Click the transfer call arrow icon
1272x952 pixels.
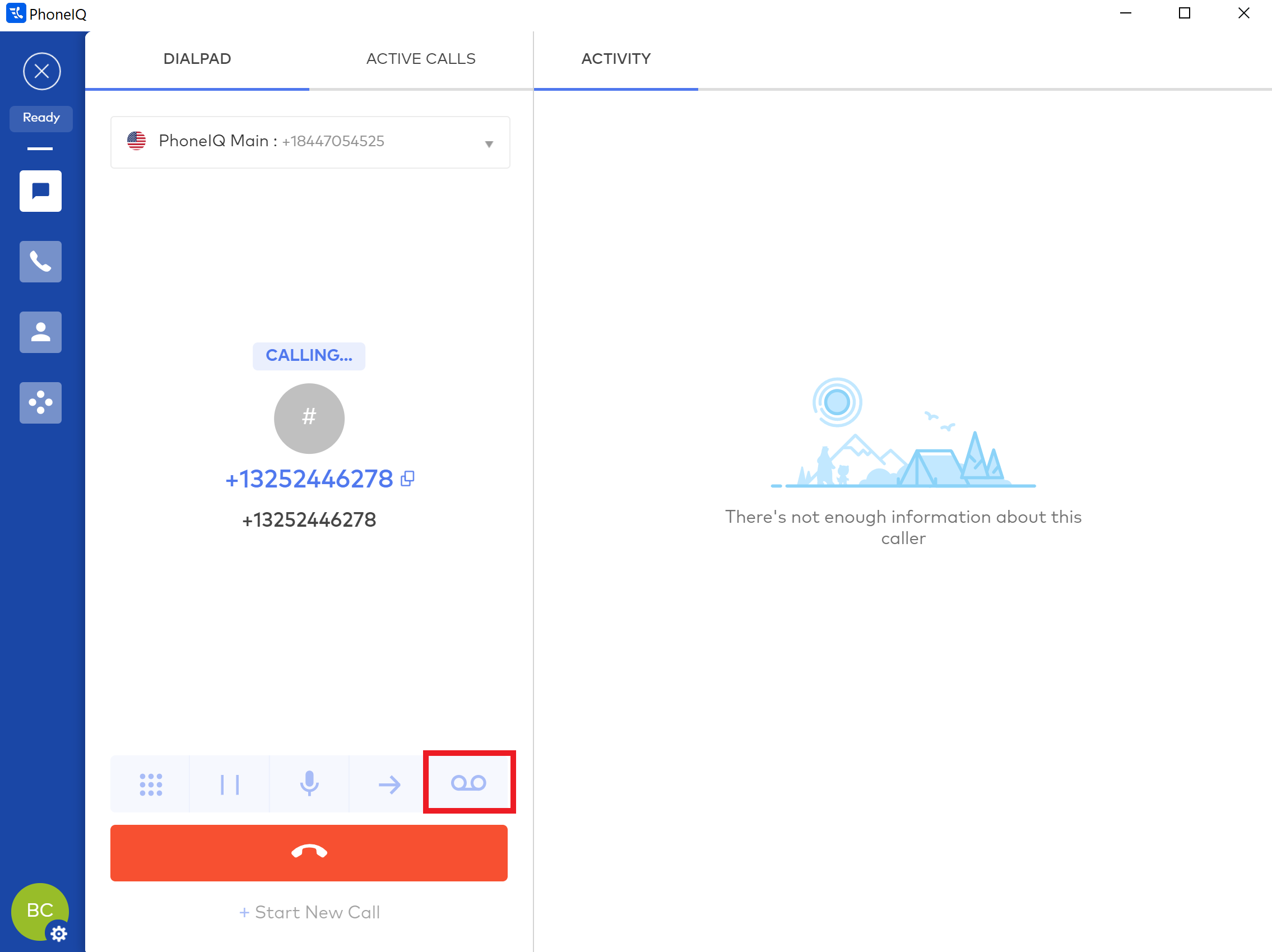click(389, 784)
